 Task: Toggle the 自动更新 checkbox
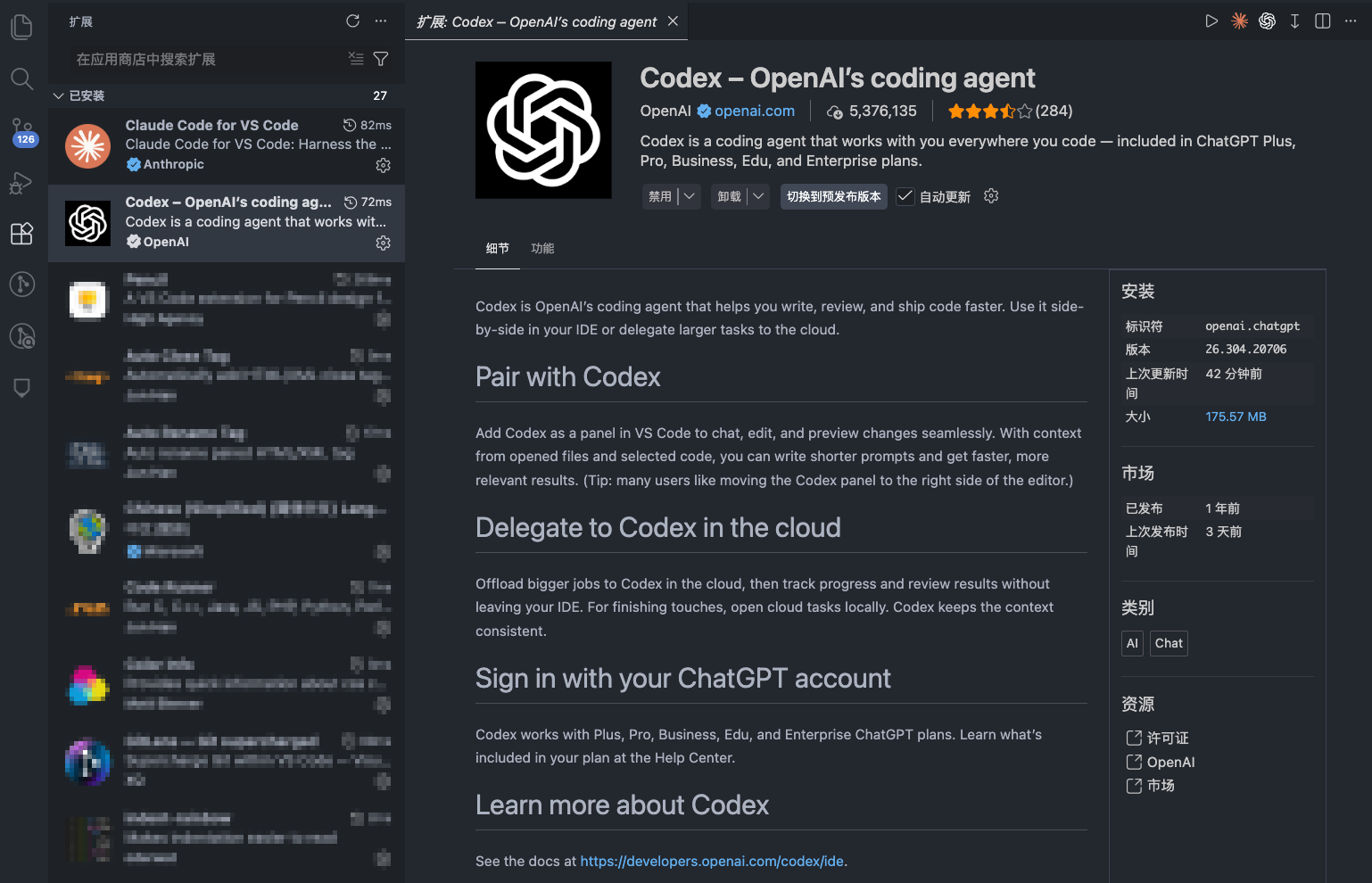pyautogui.click(x=905, y=196)
